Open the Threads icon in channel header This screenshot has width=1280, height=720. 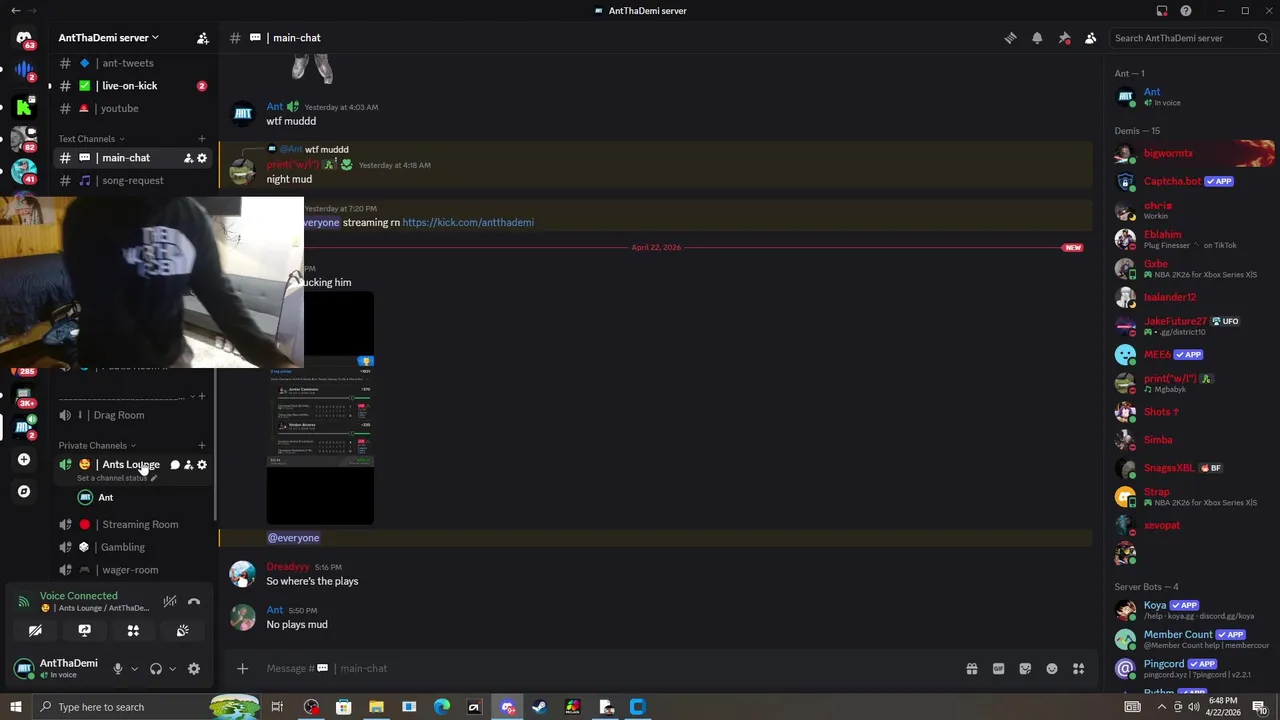tap(1010, 38)
